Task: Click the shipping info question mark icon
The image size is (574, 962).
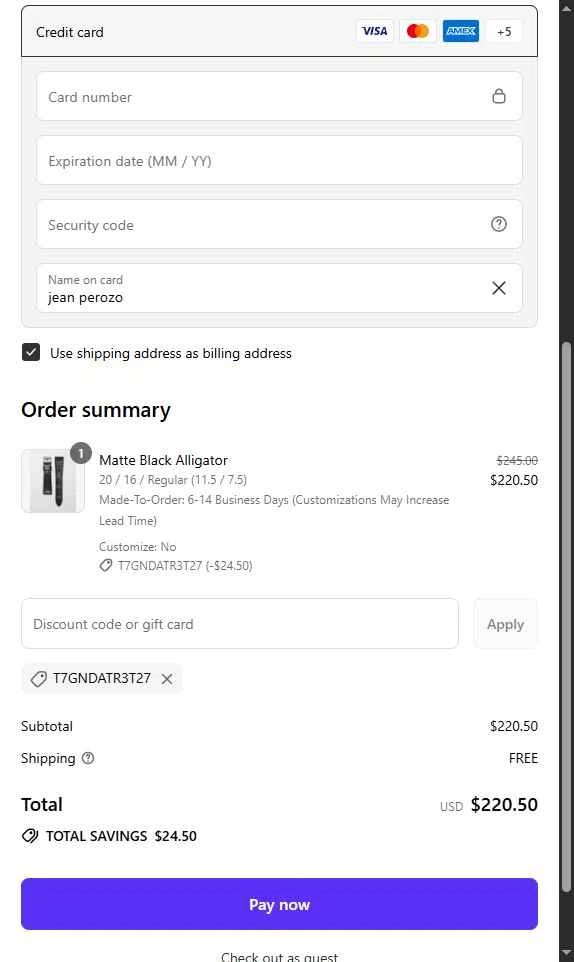Action: (x=88, y=758)
